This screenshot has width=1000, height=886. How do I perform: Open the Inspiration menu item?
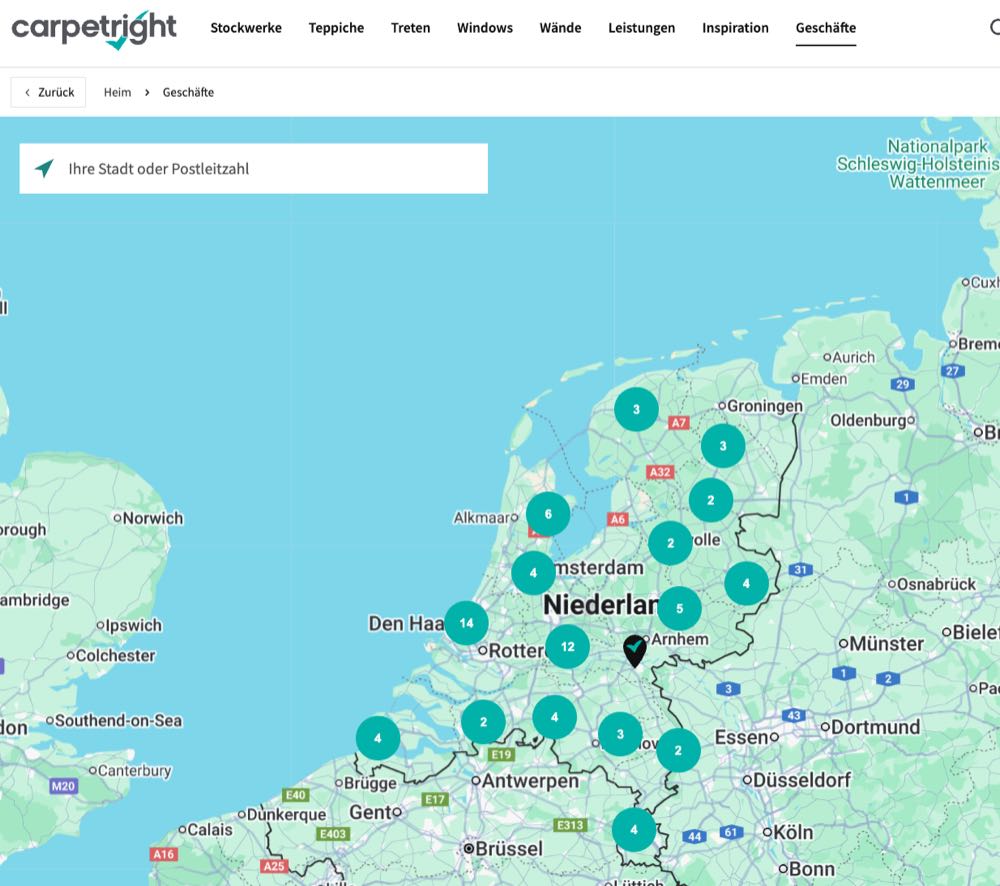(x=735, y=28)
